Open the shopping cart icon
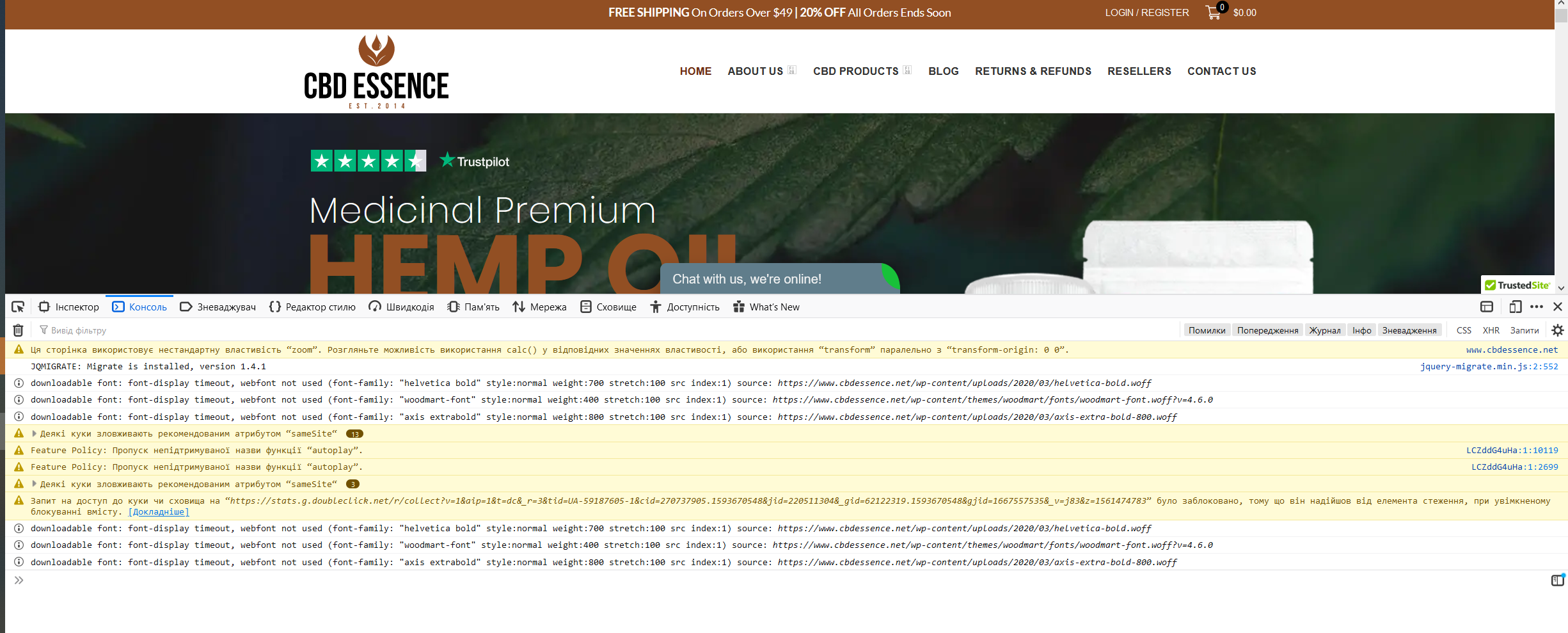The height and width of the screenshot is (633, 1568). point(1213,12)
